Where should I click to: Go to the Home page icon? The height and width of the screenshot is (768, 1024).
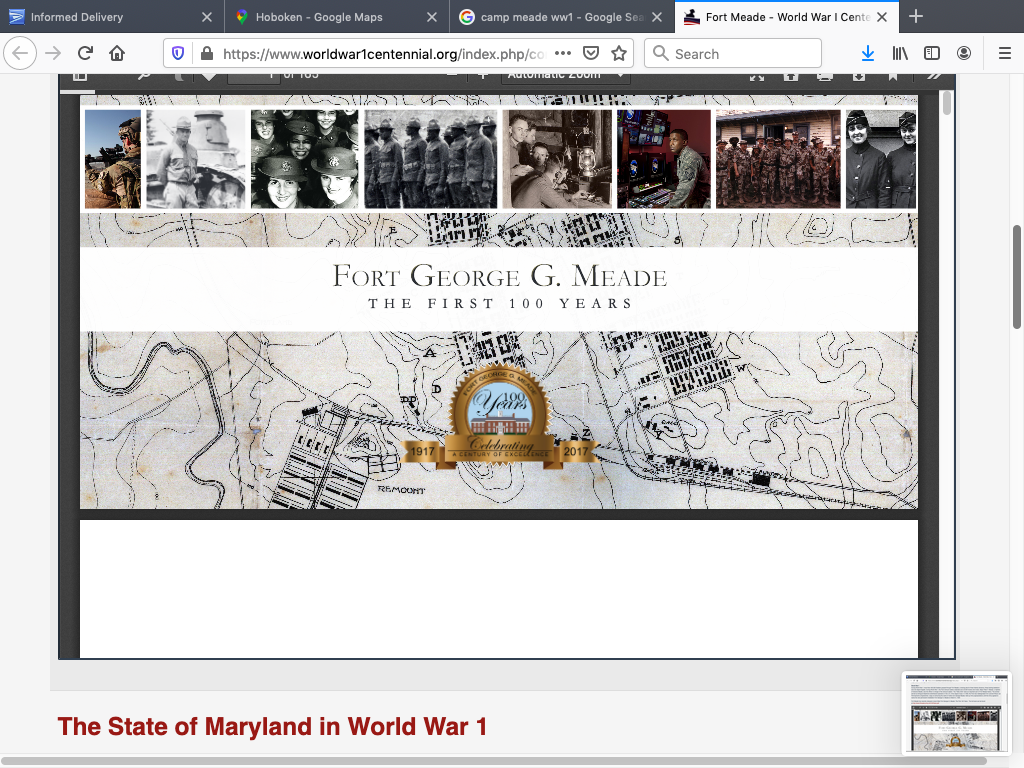(117, 53)
